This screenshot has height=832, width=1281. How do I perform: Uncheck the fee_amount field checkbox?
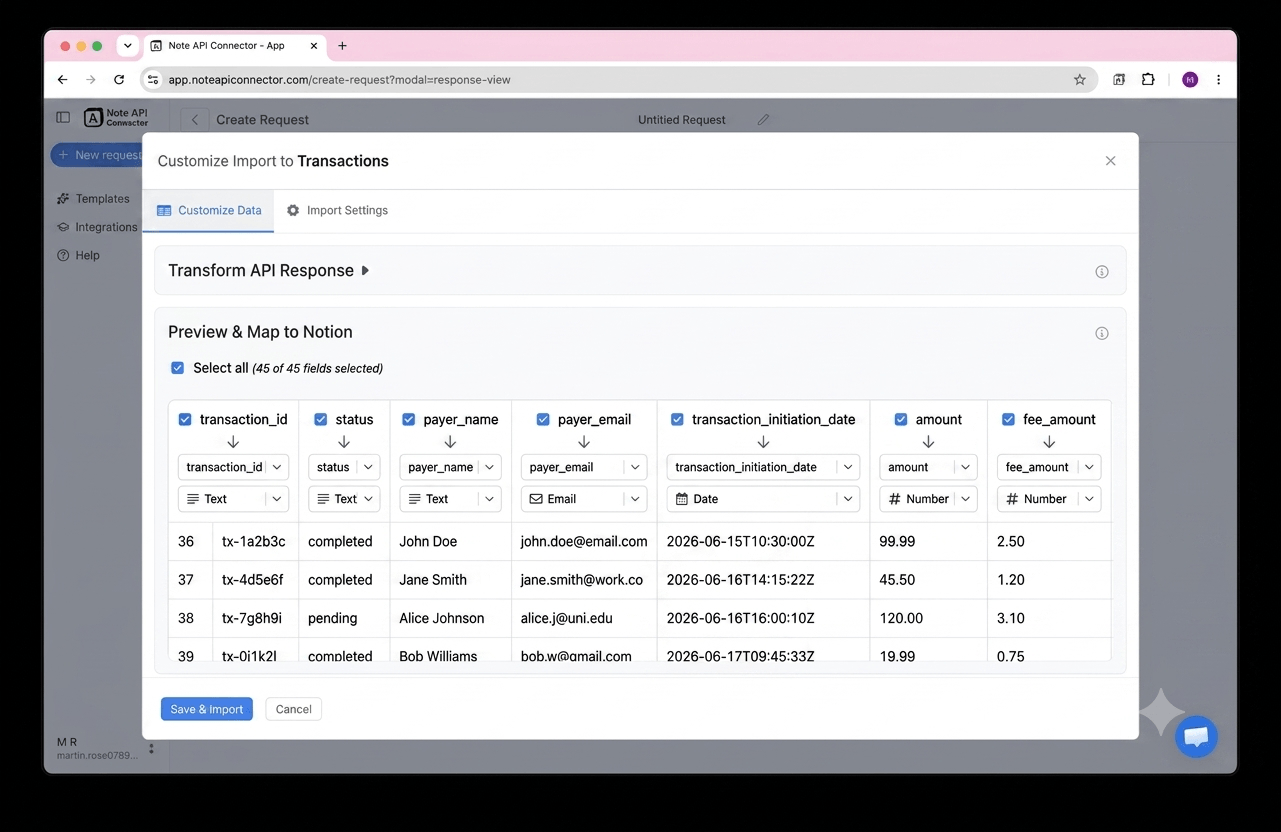(x=1008, y=419)
